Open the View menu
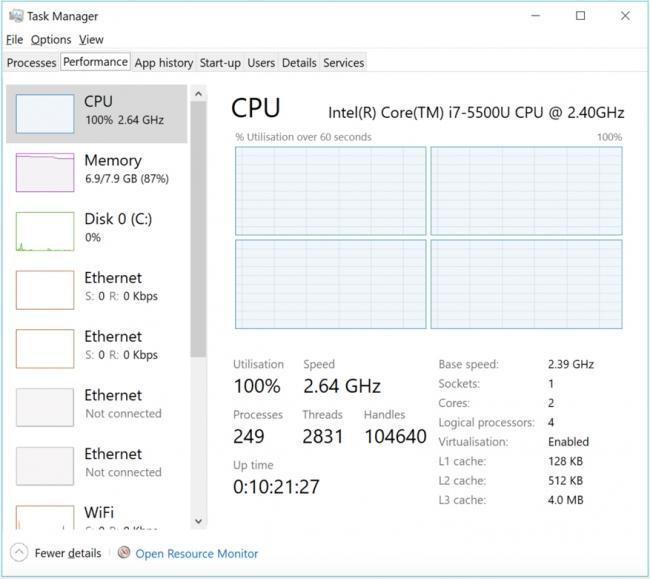This screenshot has width=650, height=579. pos(91,40)
